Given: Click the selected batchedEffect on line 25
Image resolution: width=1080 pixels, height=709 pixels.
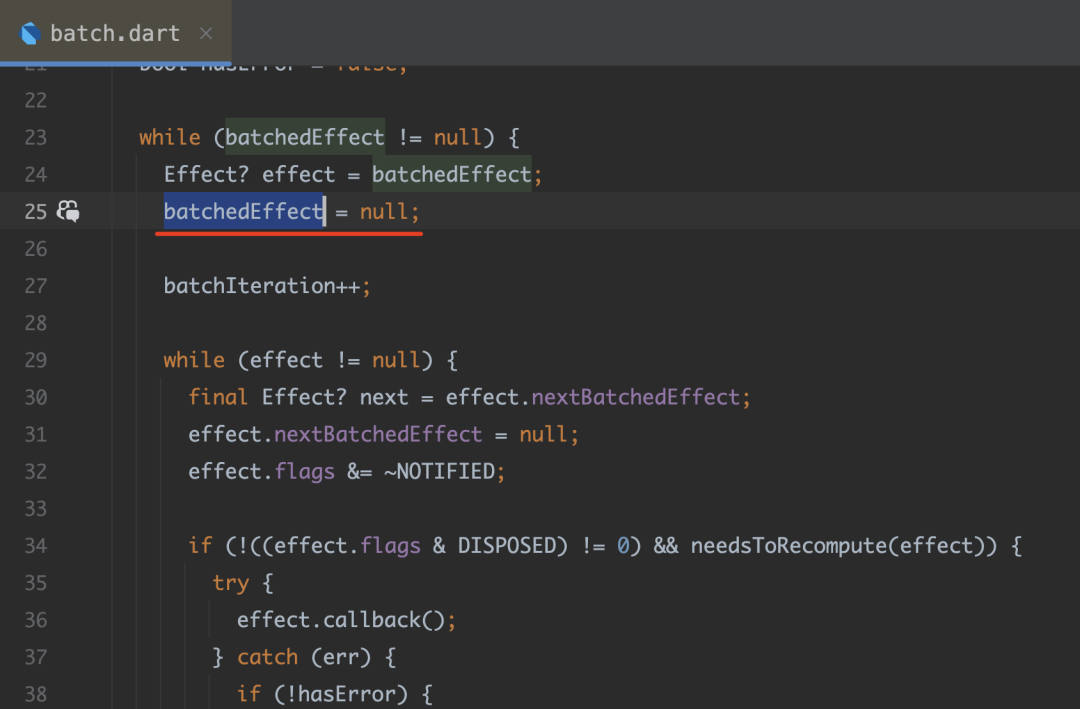Looking at the screenshot, I should pos(243,211).
